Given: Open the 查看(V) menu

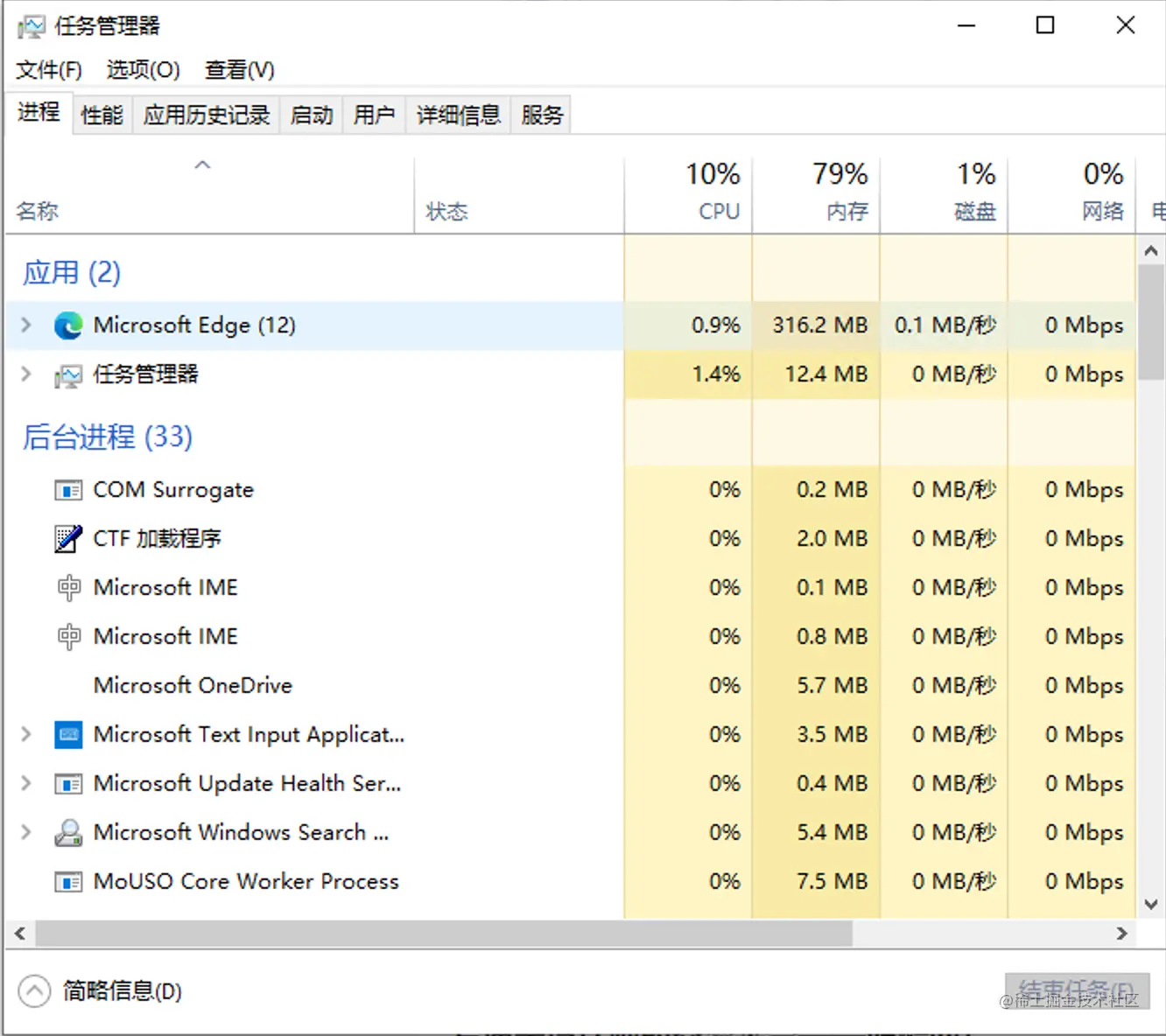Looking at the screenshot, I should tap(240, 70).
